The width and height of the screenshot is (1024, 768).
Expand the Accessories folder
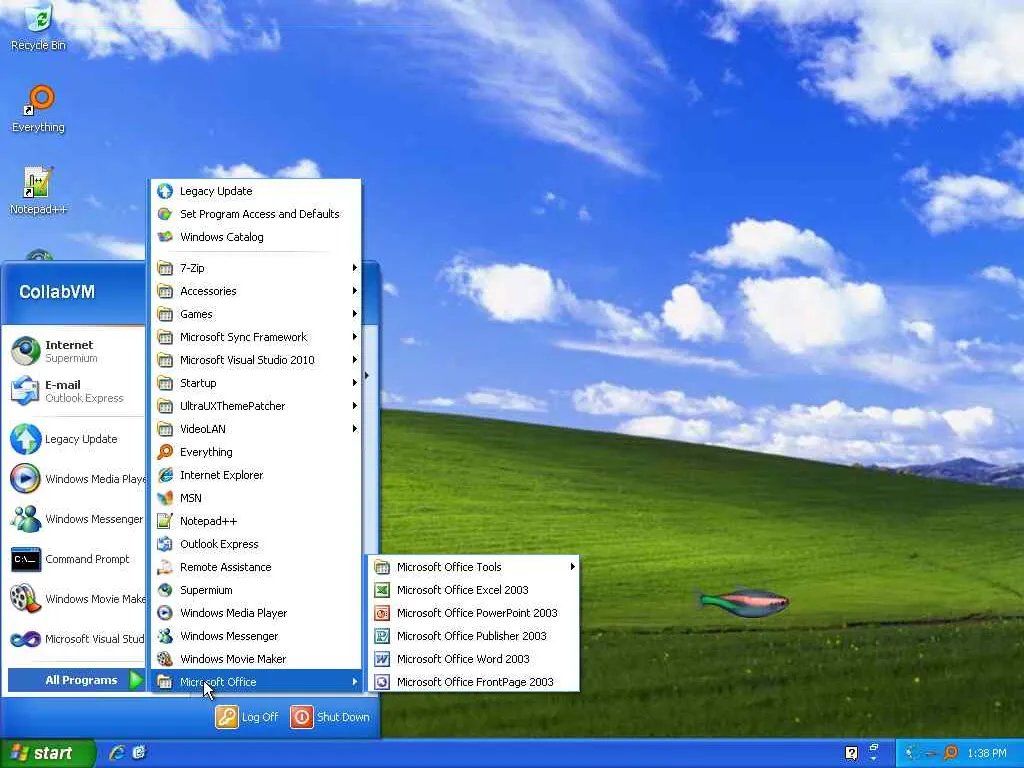257,291
